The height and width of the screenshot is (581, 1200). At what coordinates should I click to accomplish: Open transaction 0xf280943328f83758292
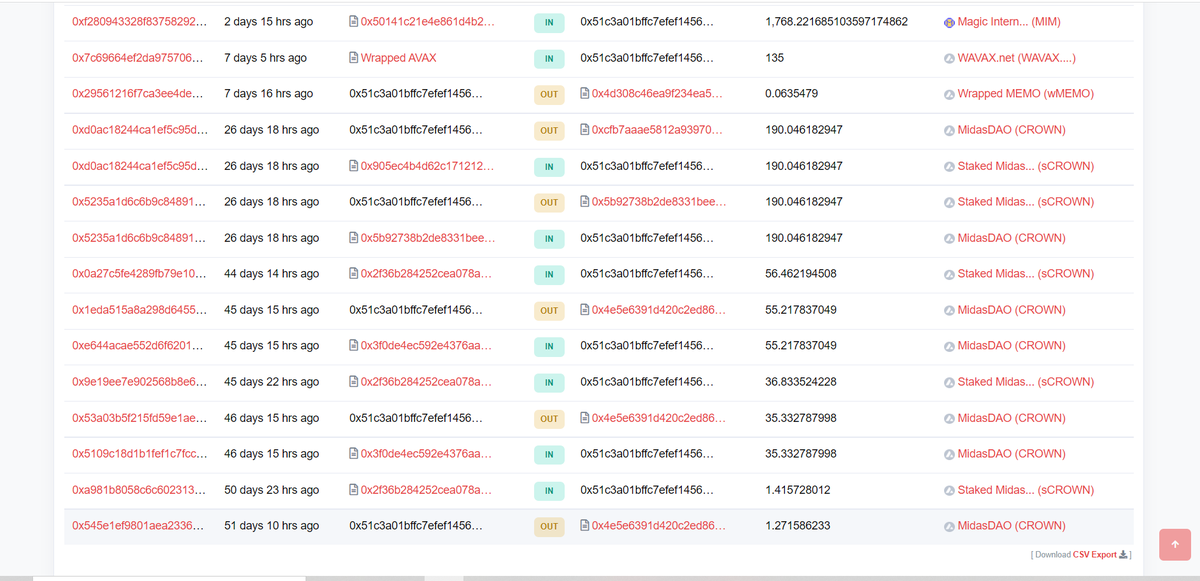[x=140, y=22]
